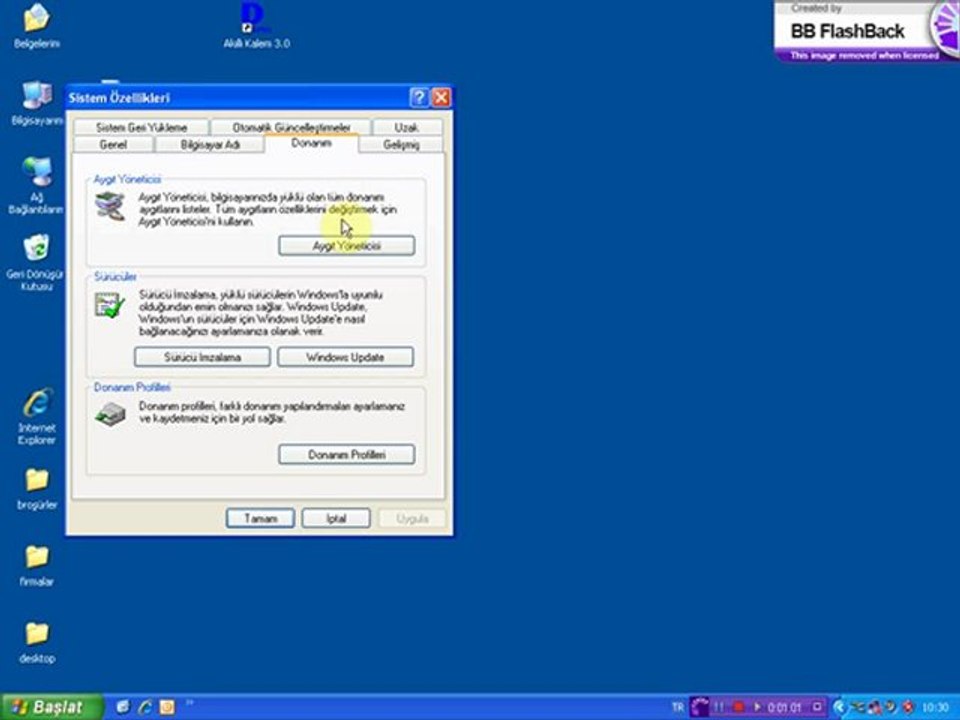Select the Internet Explorer desktop icon
Screen dimensions: 960x720
(37, 416)
